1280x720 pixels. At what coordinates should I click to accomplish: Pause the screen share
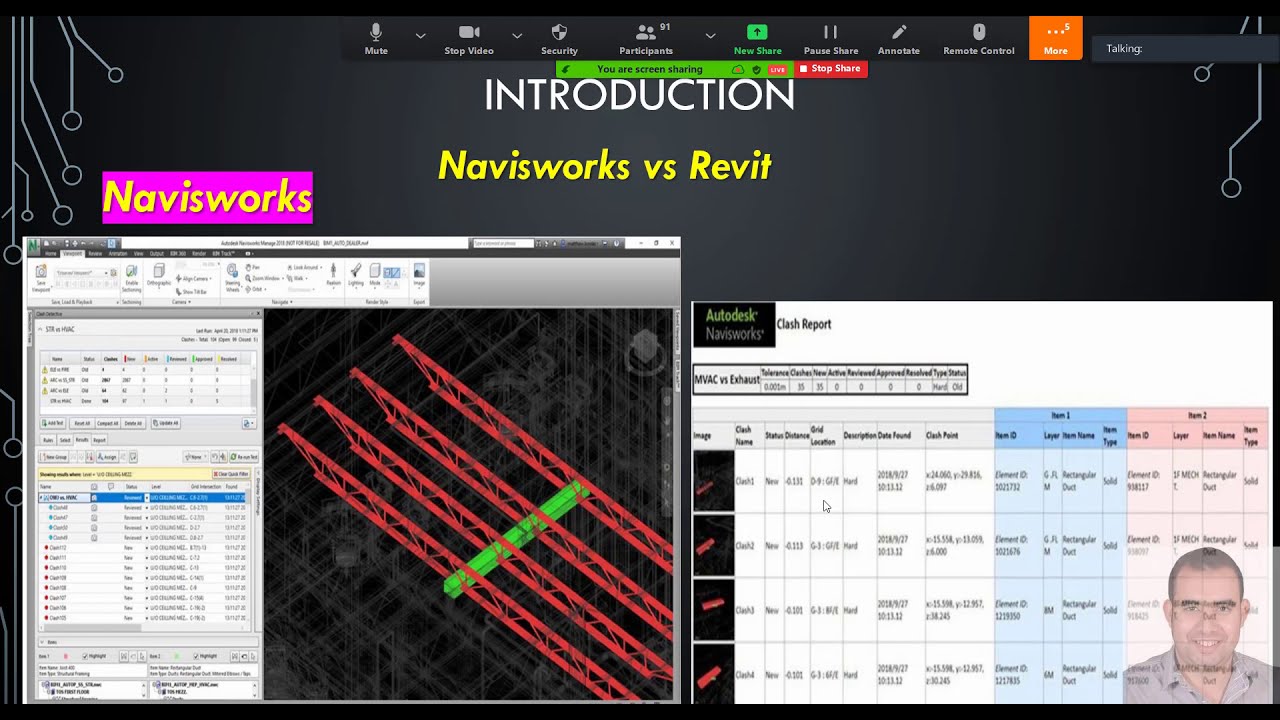click(831, 40)
